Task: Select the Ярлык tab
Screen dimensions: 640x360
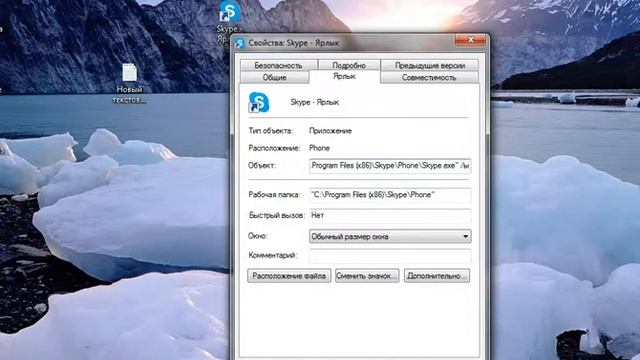Action: point(344,76)
